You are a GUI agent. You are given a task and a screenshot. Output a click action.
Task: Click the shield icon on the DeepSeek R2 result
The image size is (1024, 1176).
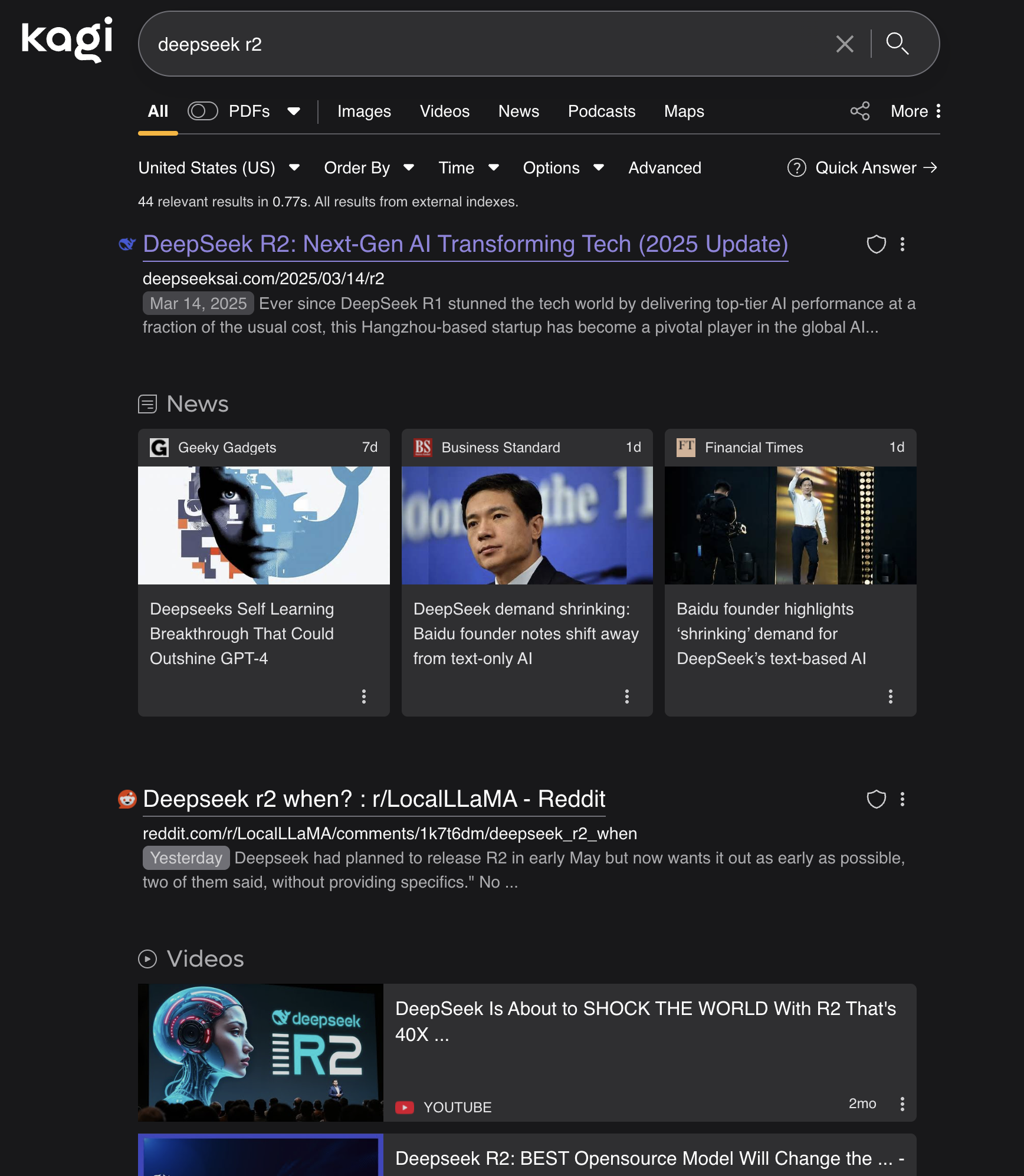[876, 244]
